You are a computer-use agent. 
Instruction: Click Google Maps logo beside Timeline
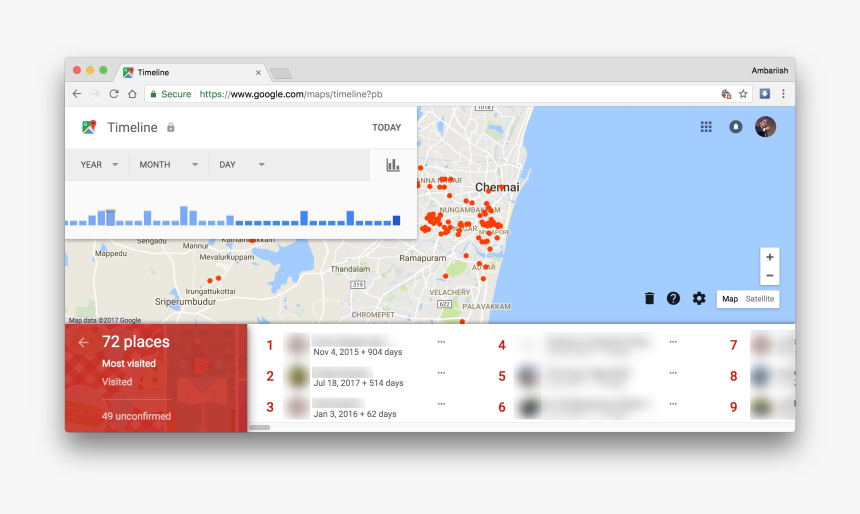click(89, 127)
